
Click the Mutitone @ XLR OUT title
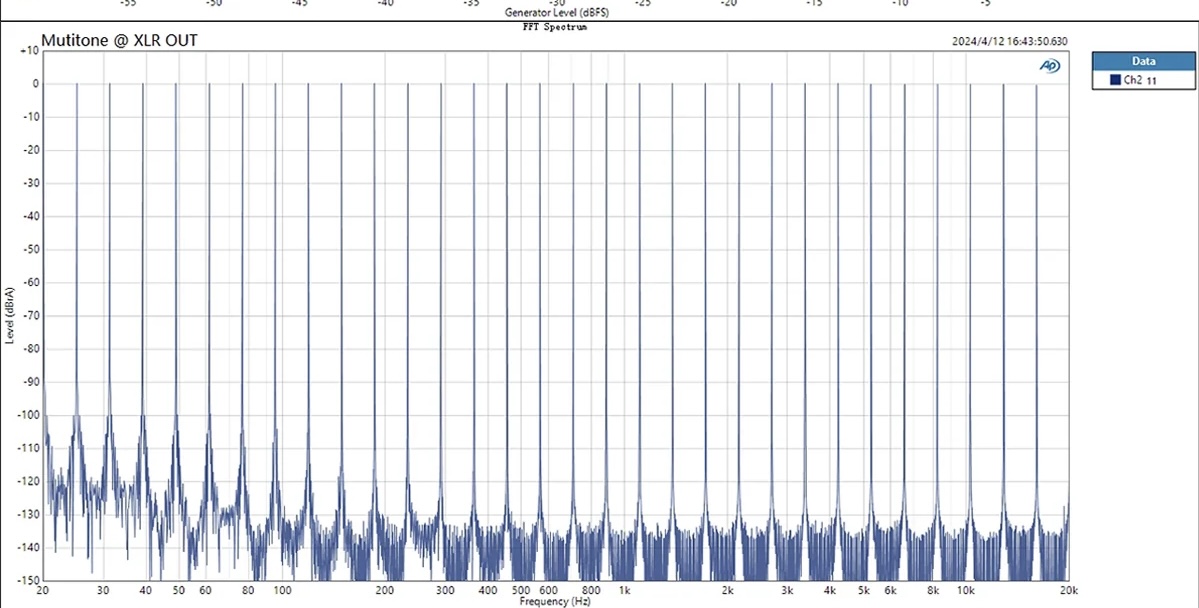(119, 41)
